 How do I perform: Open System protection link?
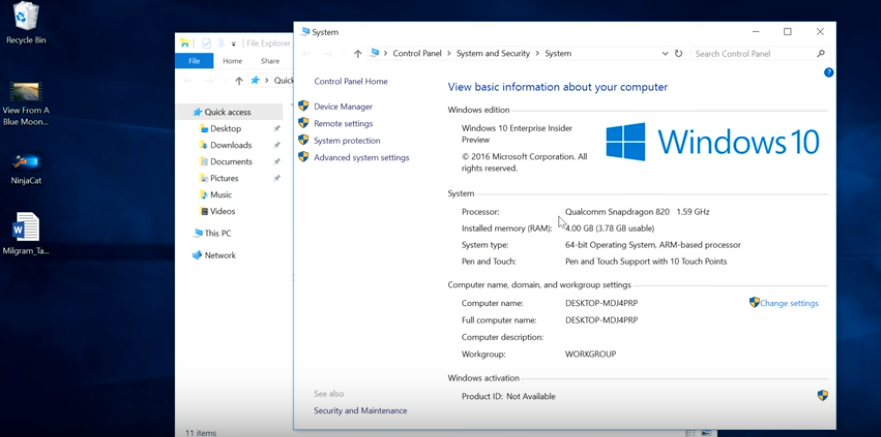347,140
